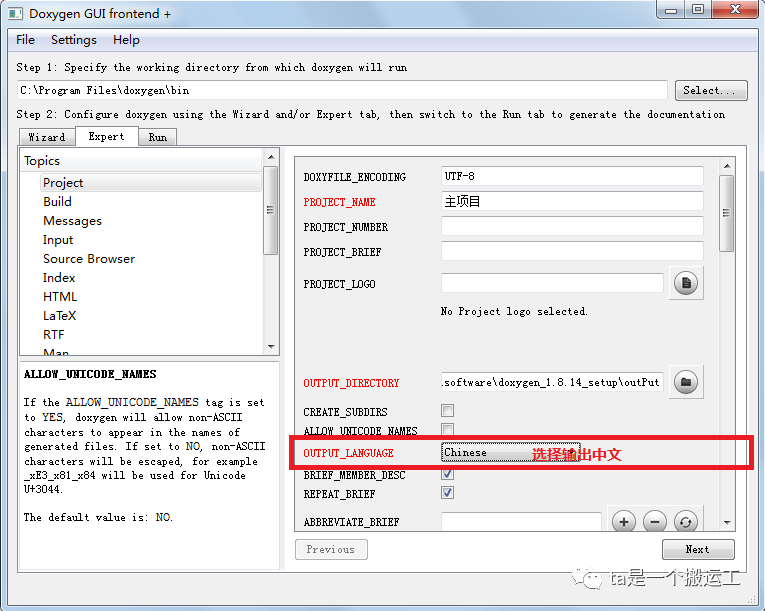The width and height of the screenshot is (765, 611).
Task: Click the OUTPUT_DIRECTORY red label
Action: click(x=351, y=383)
